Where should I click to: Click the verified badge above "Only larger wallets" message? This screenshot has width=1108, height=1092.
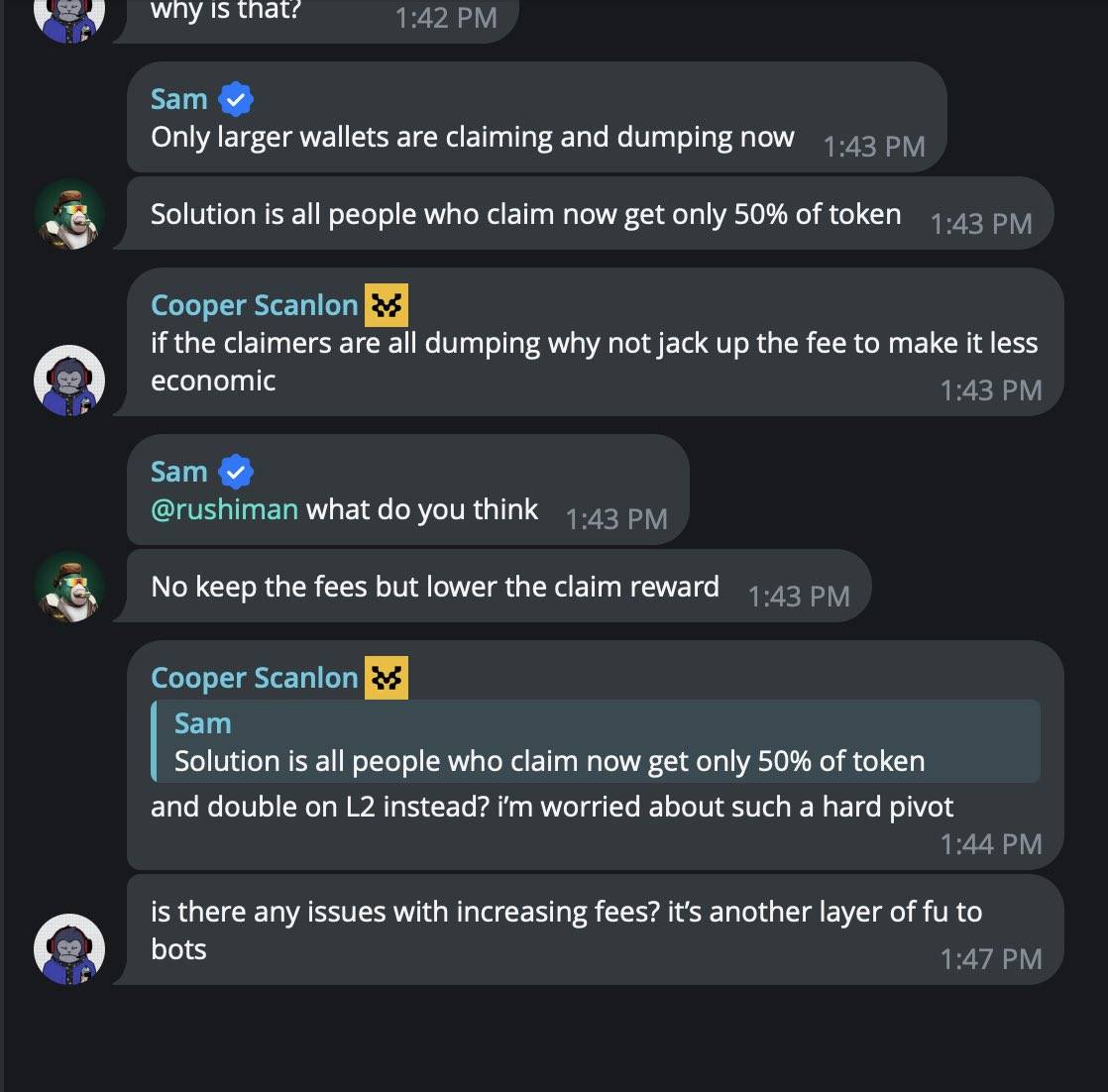click(x=236, y=99)
